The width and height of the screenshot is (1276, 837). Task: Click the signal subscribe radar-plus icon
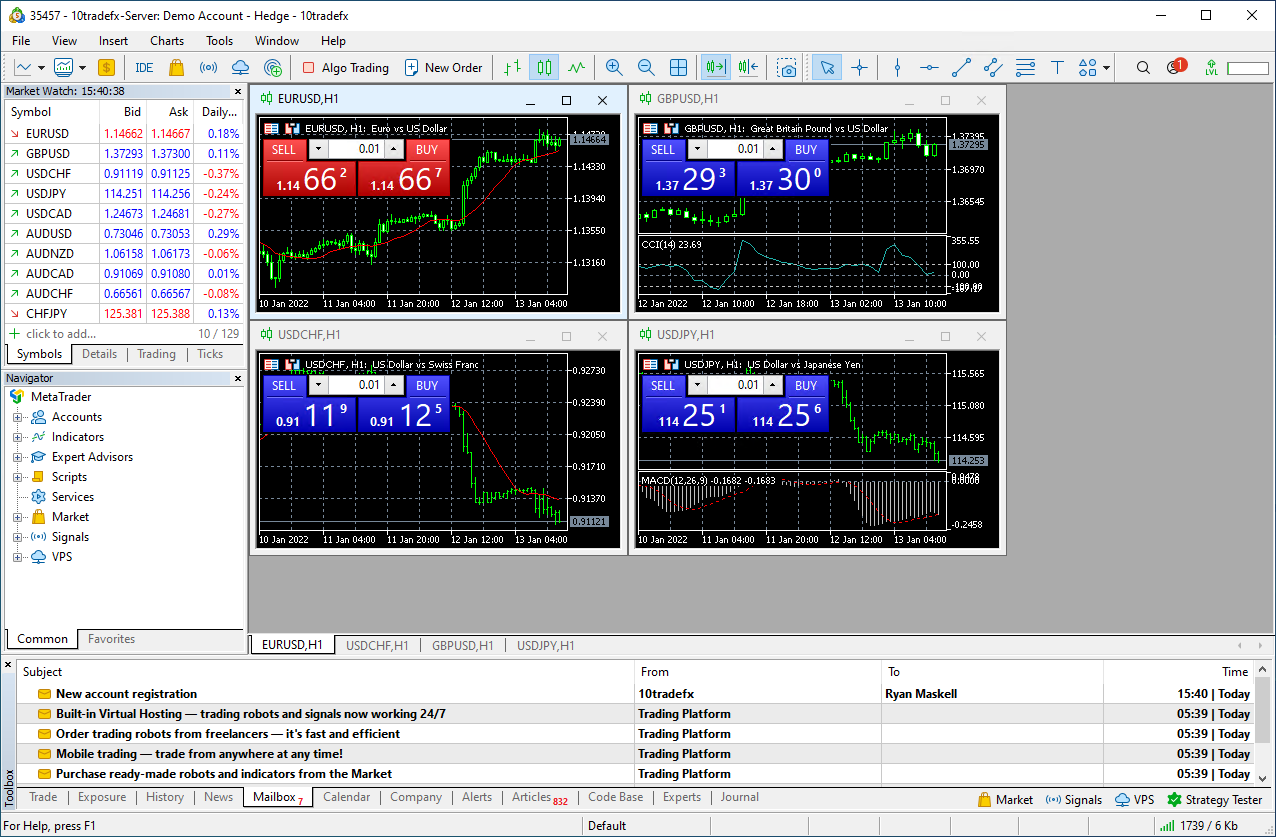coord(272,68)
